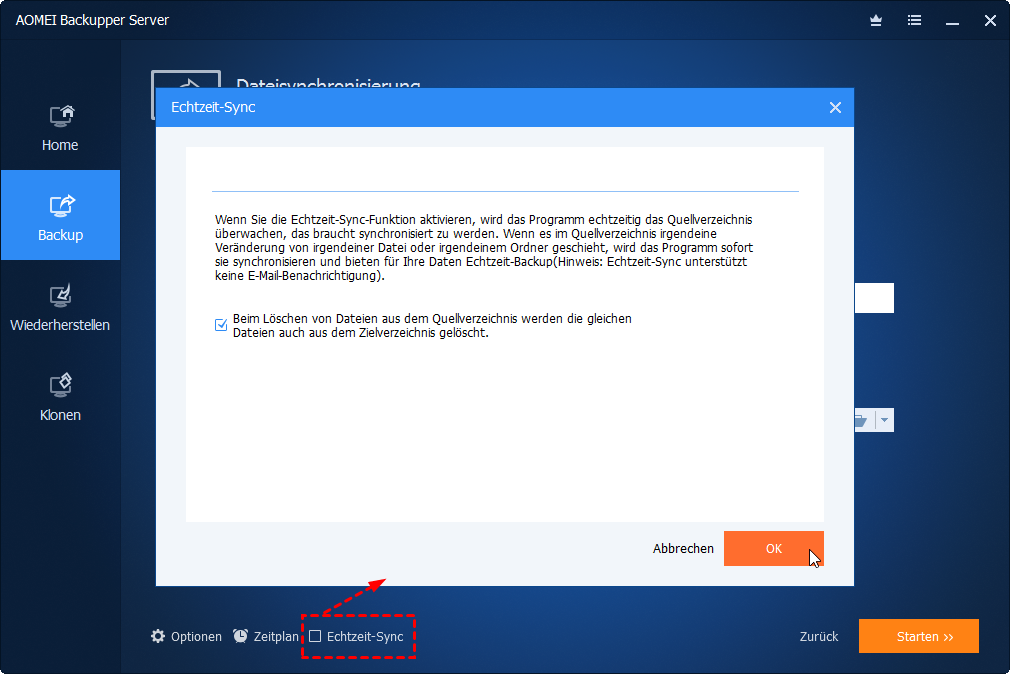This screenshot has width=1010, height=674.
Task: Click the folder browse icon
Action: (x=863, y=420)
